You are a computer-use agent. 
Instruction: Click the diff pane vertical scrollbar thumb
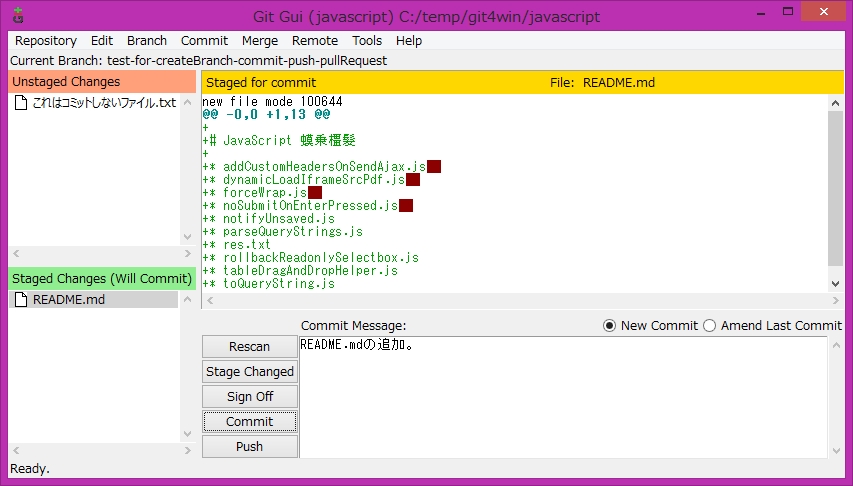(836, 188)
